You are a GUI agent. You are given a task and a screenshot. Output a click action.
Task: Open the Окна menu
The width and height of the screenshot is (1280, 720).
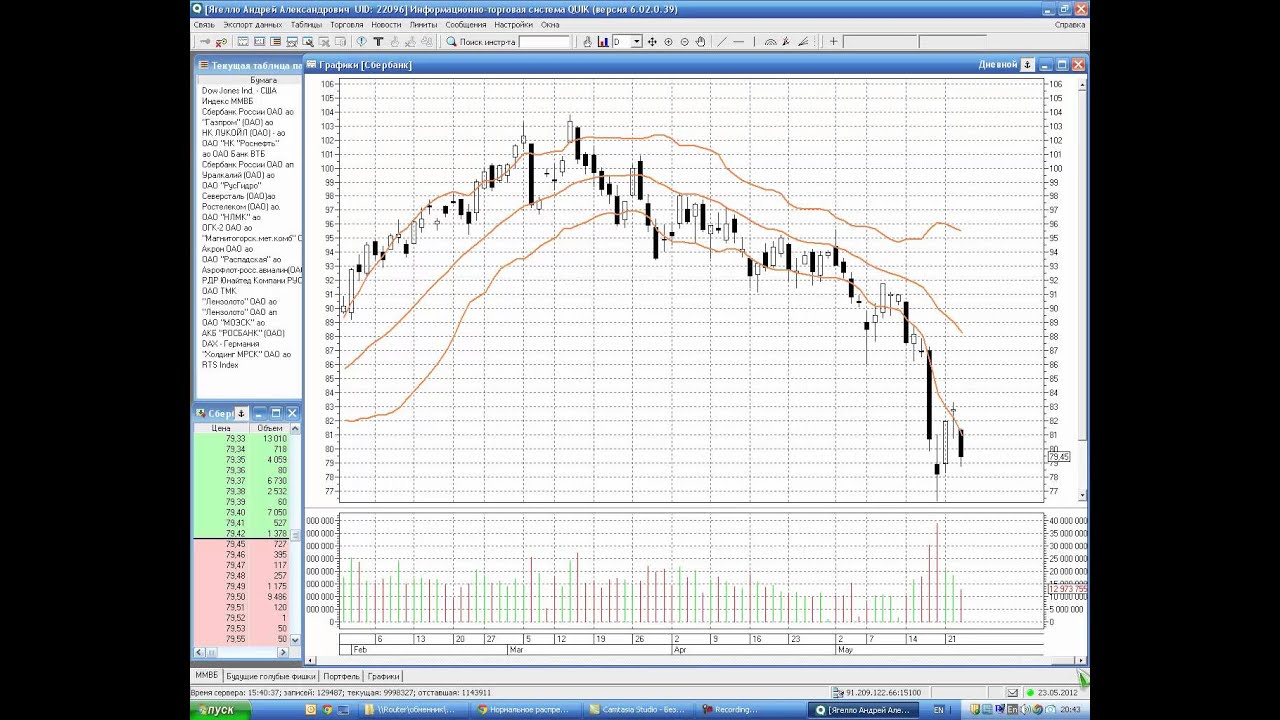[550, 24]
